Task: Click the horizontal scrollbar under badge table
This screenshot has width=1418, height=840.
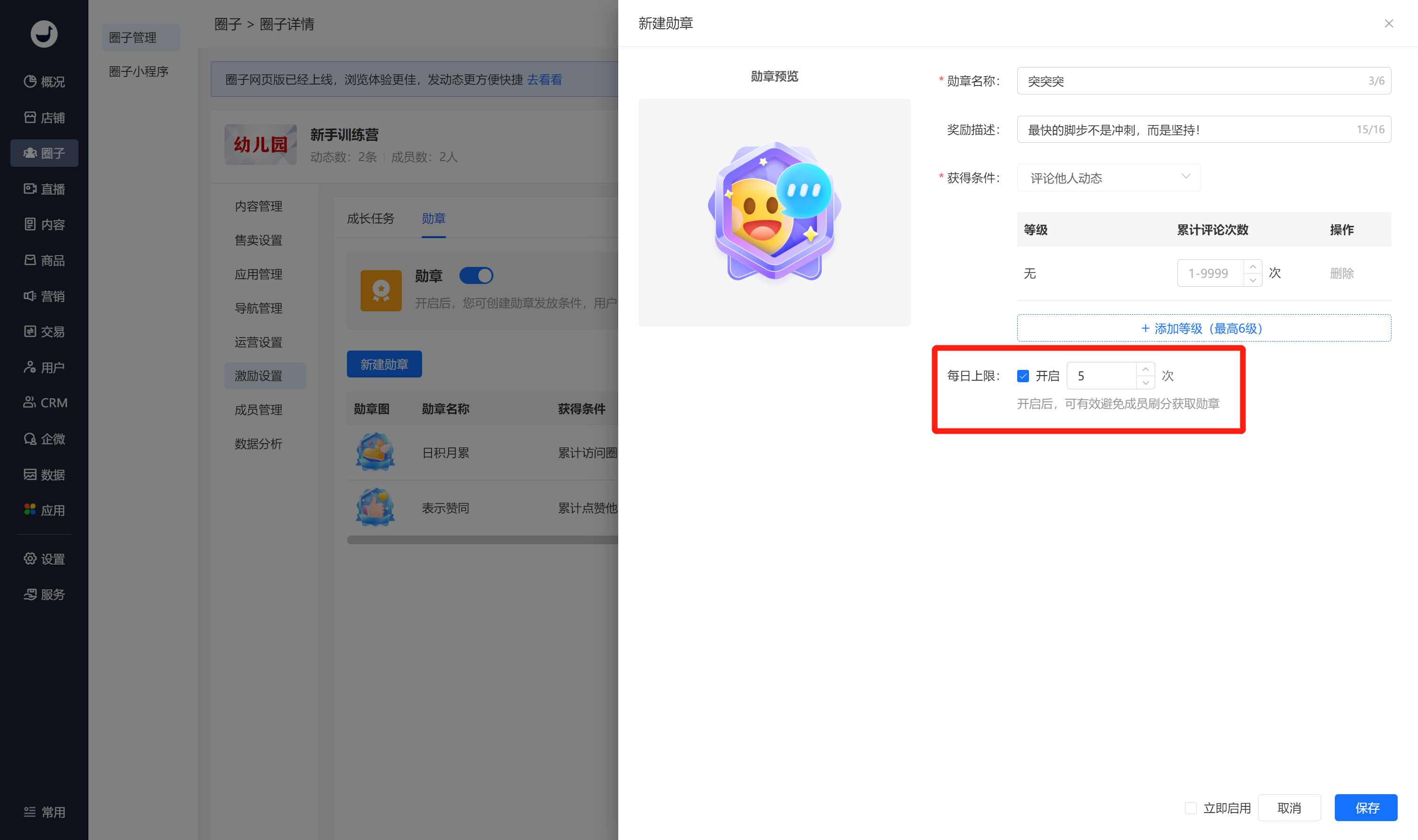Action: point(481,540)
